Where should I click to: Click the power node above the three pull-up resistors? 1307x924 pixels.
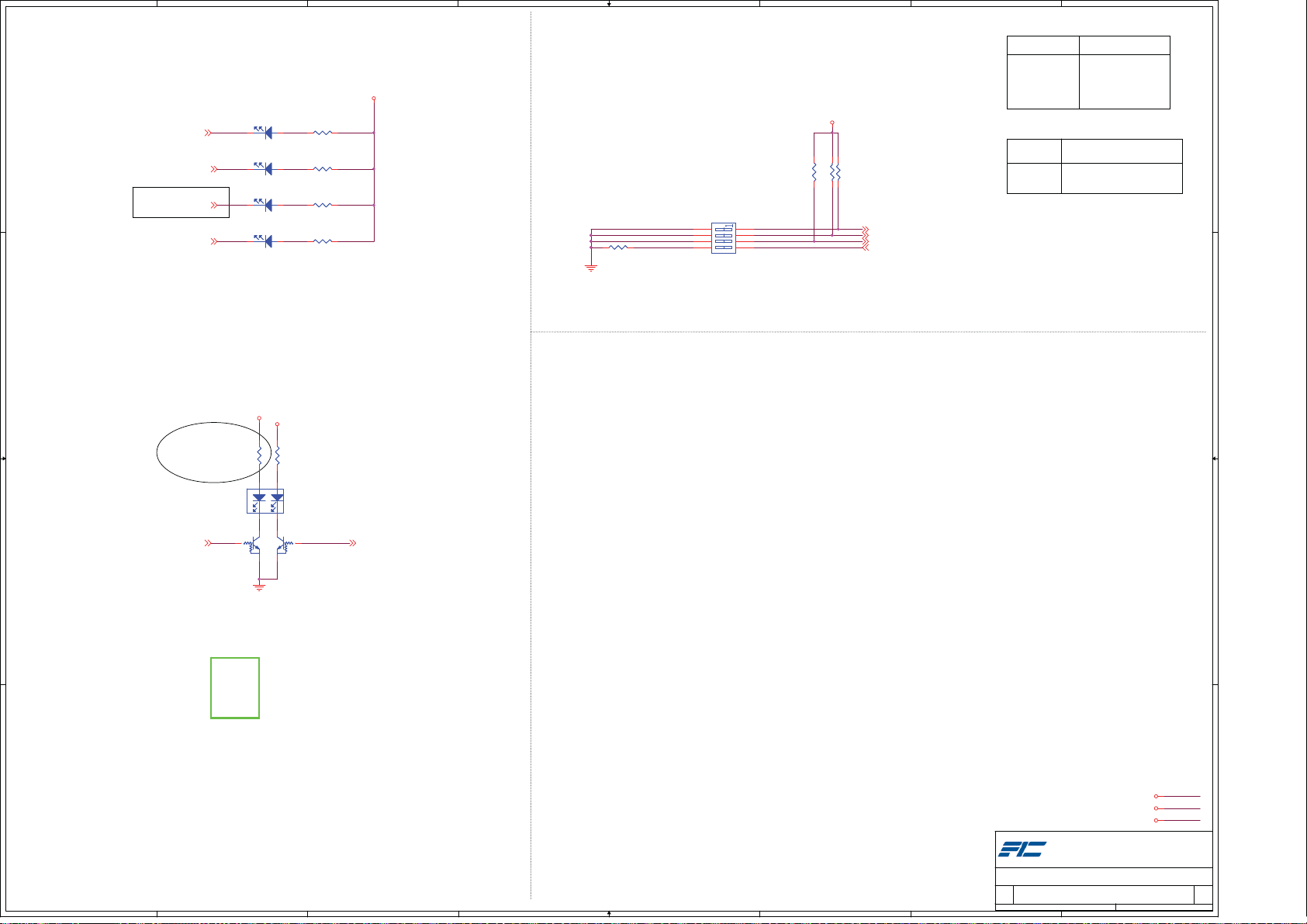[x=832, y=123]
